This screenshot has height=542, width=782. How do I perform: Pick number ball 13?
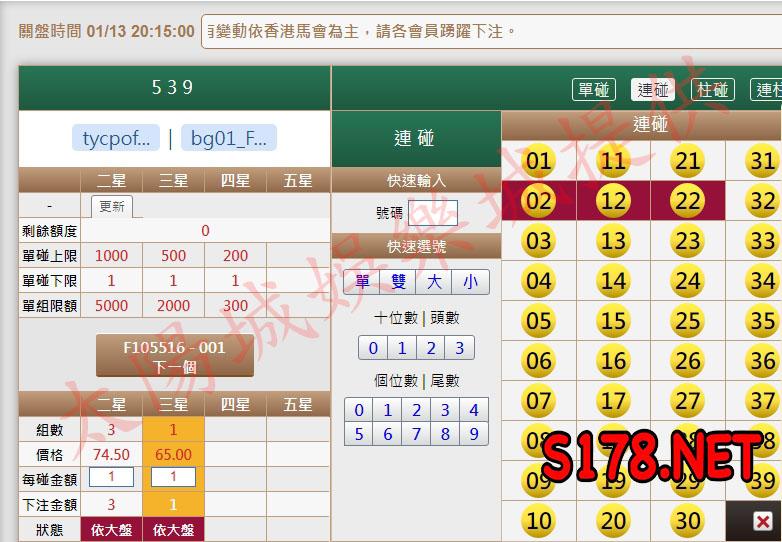[x=613, y=241]
